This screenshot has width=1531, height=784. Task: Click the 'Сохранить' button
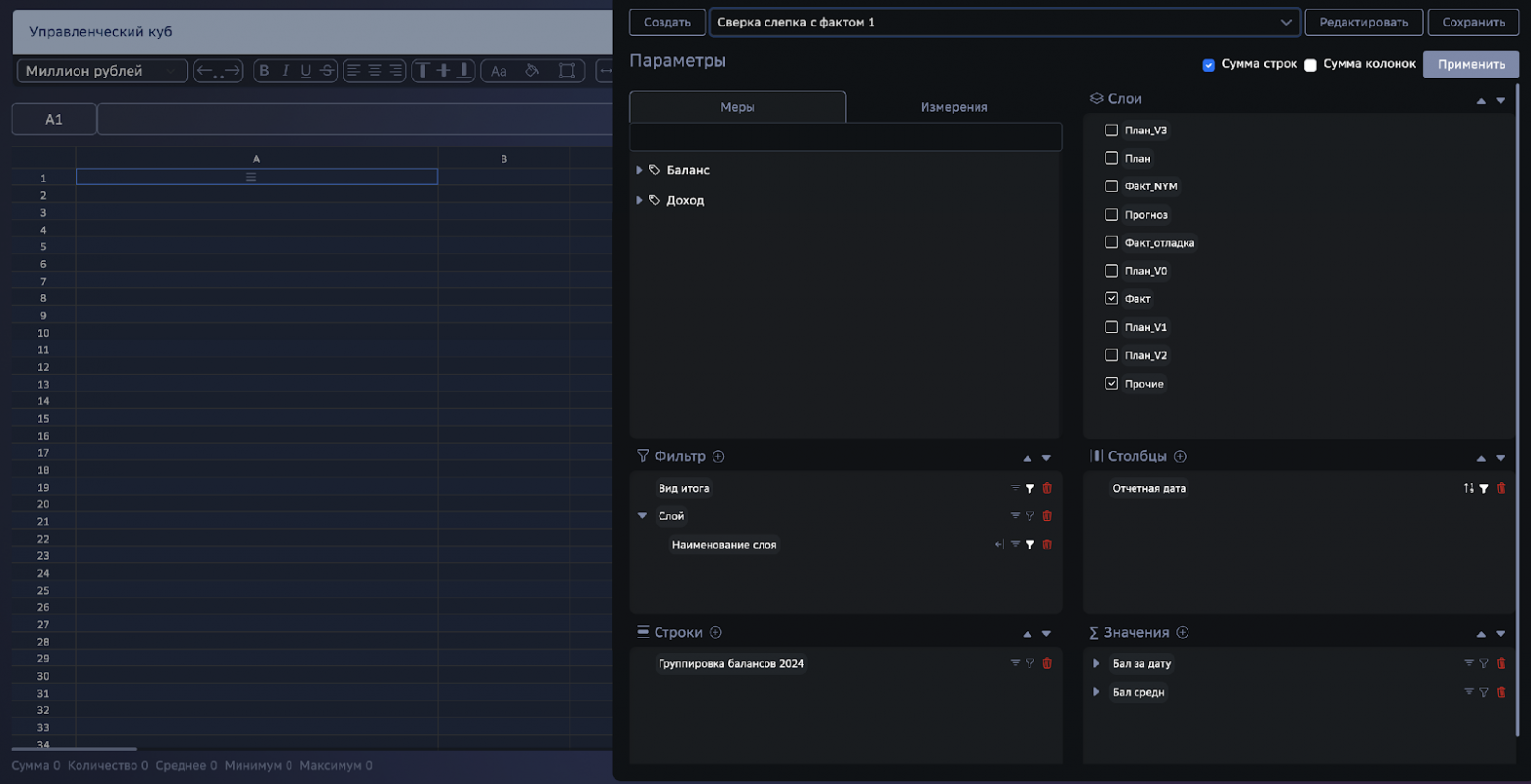[x=1472, y=22]
